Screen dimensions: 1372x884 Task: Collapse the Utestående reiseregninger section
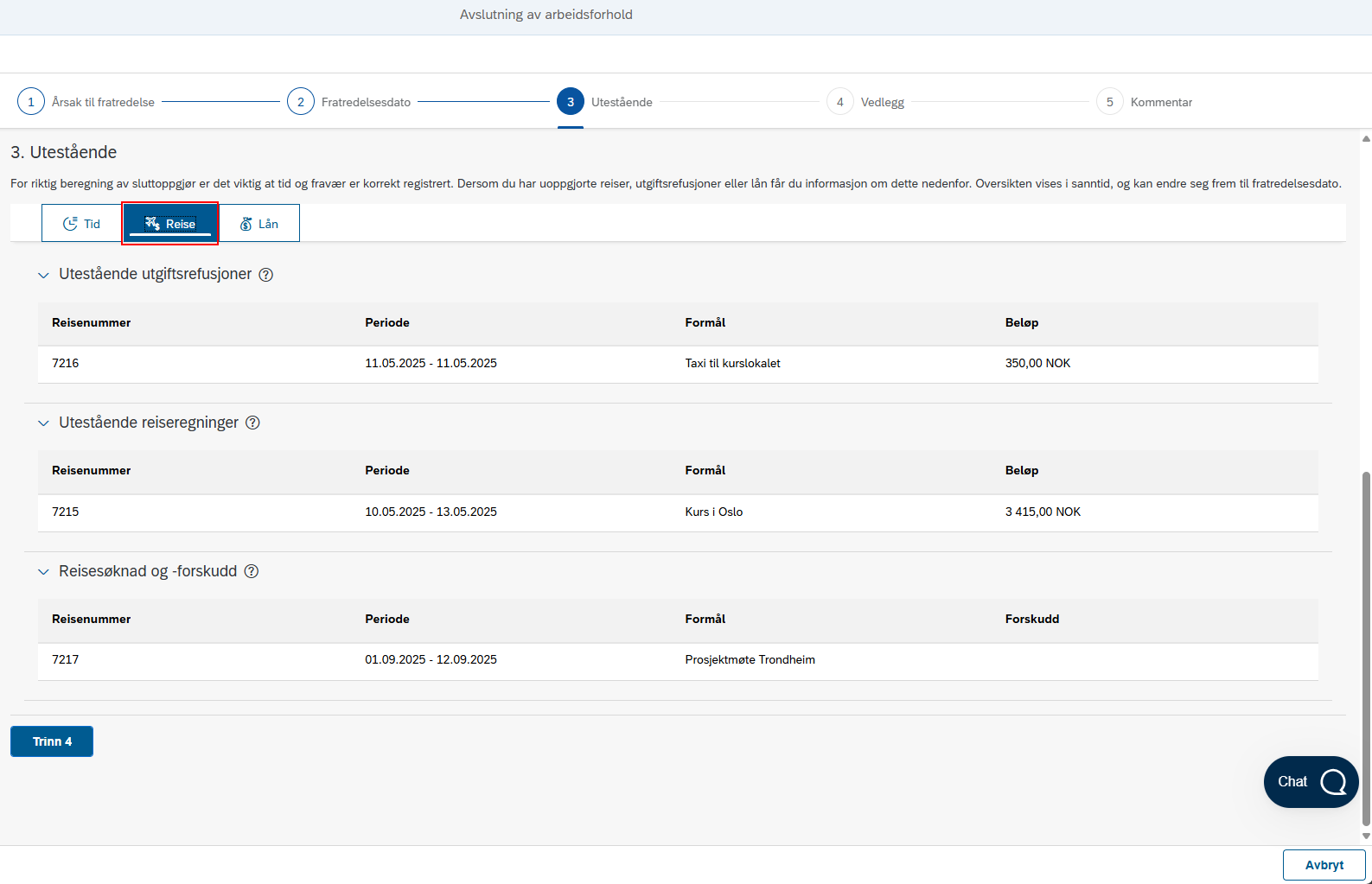point(43,423)
